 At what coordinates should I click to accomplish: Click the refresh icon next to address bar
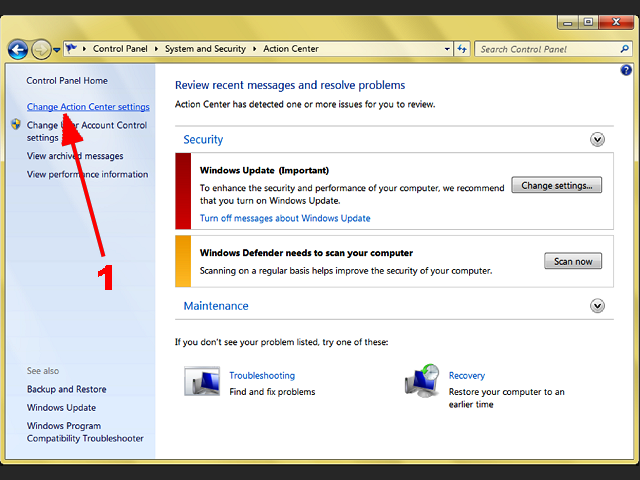coord(462,49)
